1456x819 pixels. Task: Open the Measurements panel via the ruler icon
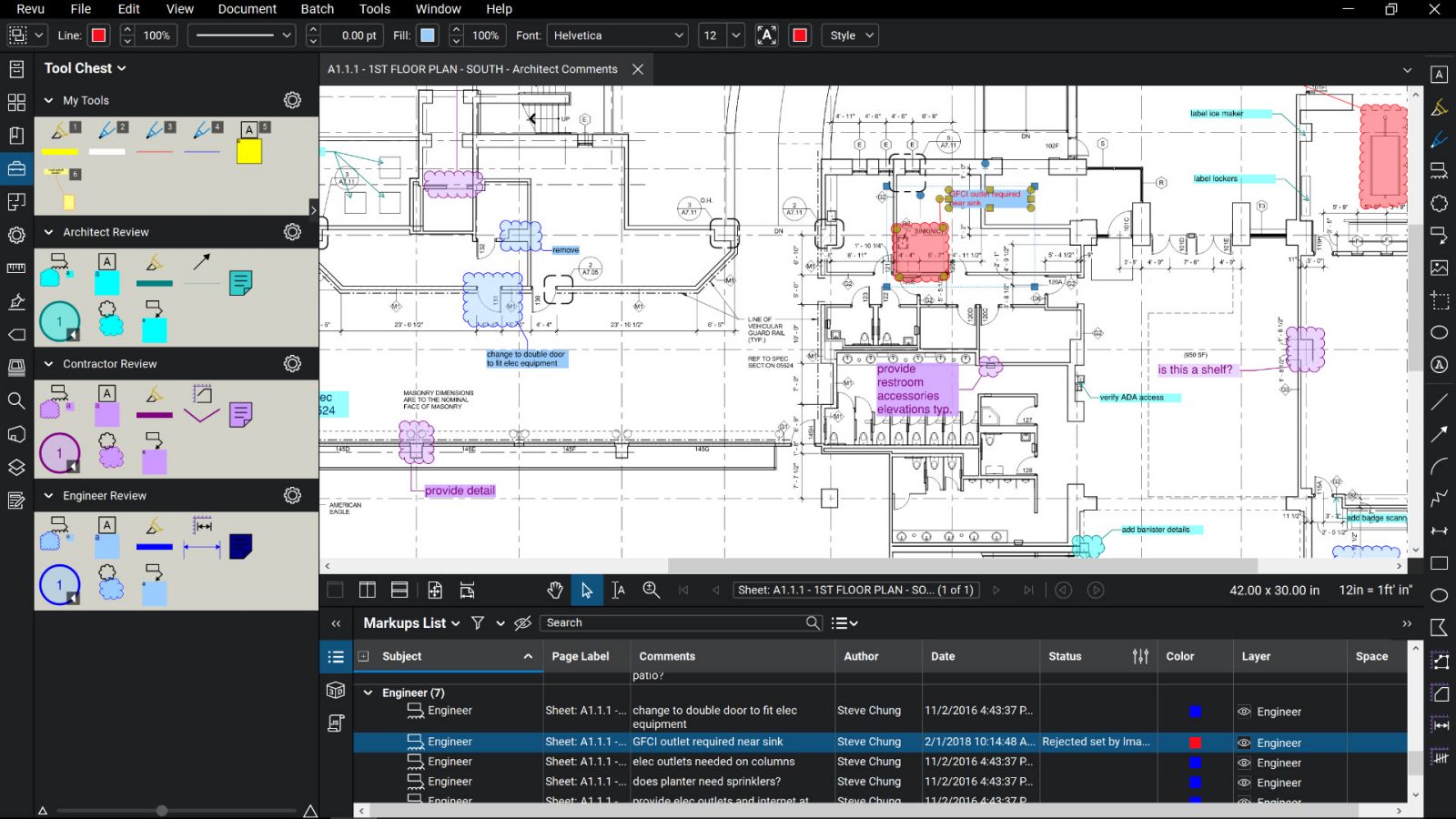(x=16, y=268)
